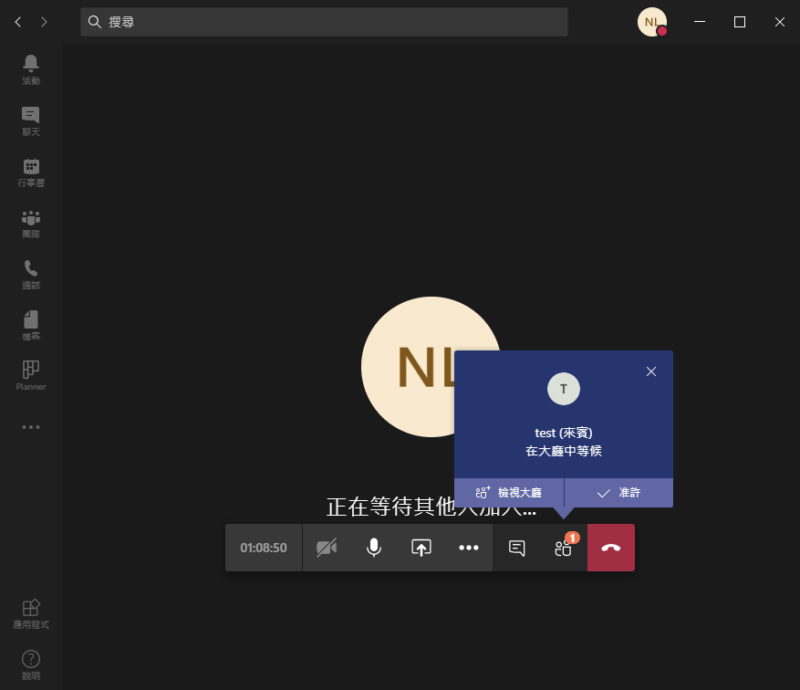Open the Files section in sidebar
Viewport: 800px width, 690px height.
tap(31, 324)
